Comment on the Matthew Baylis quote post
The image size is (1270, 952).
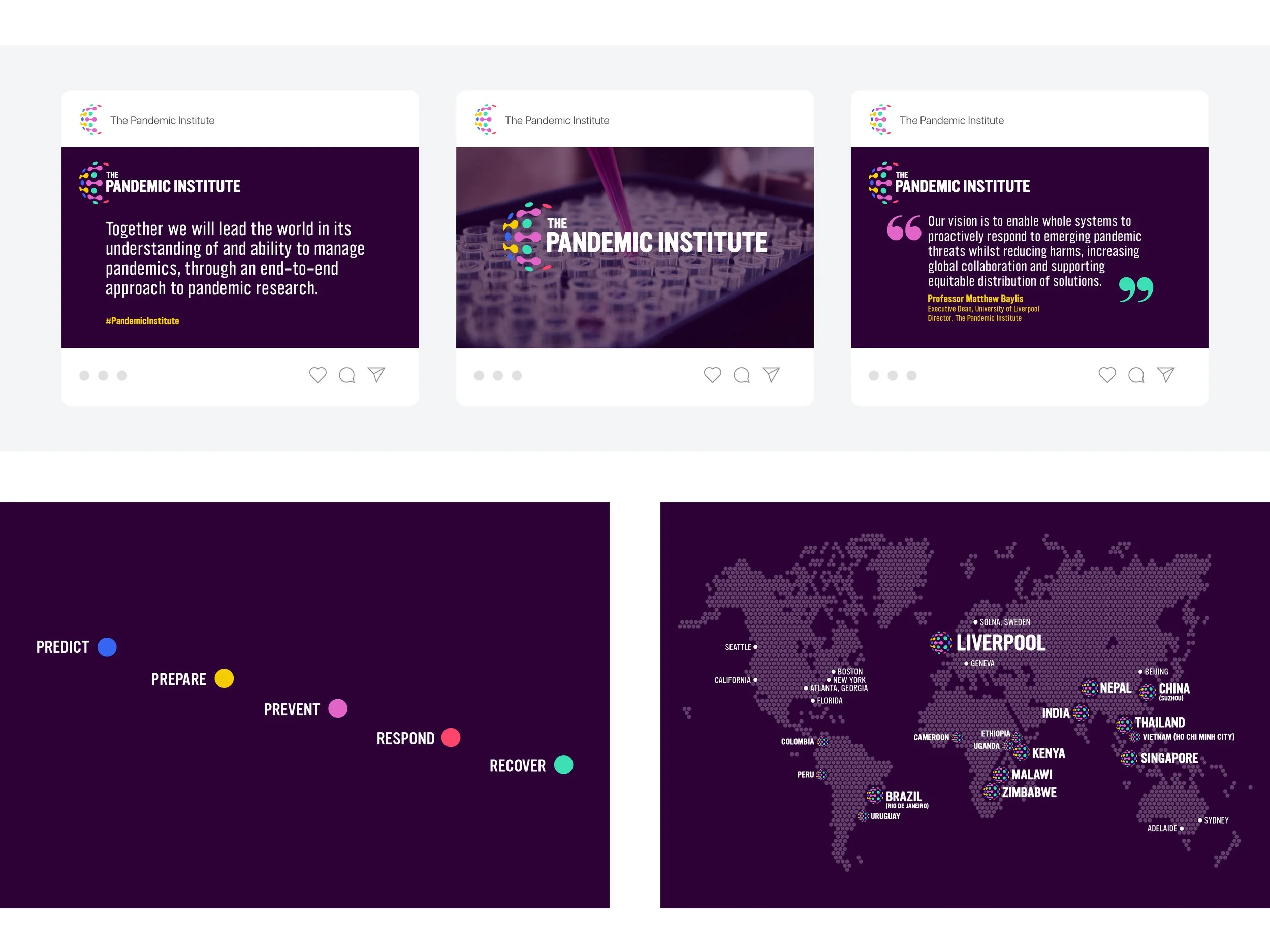tap(1137, 375)
